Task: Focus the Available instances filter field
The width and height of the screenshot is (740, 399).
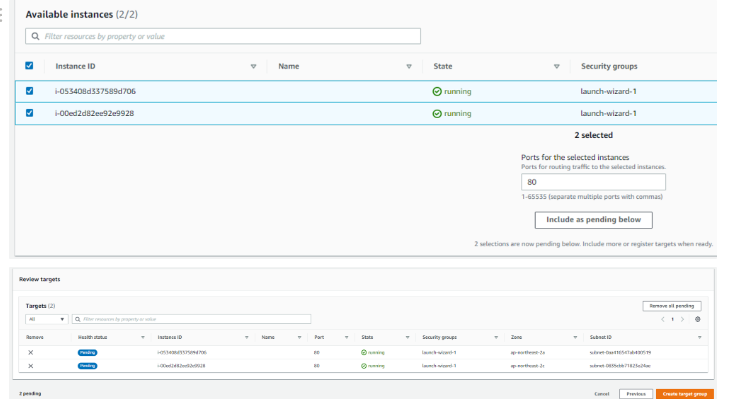Action: click(x=223, y=36)
